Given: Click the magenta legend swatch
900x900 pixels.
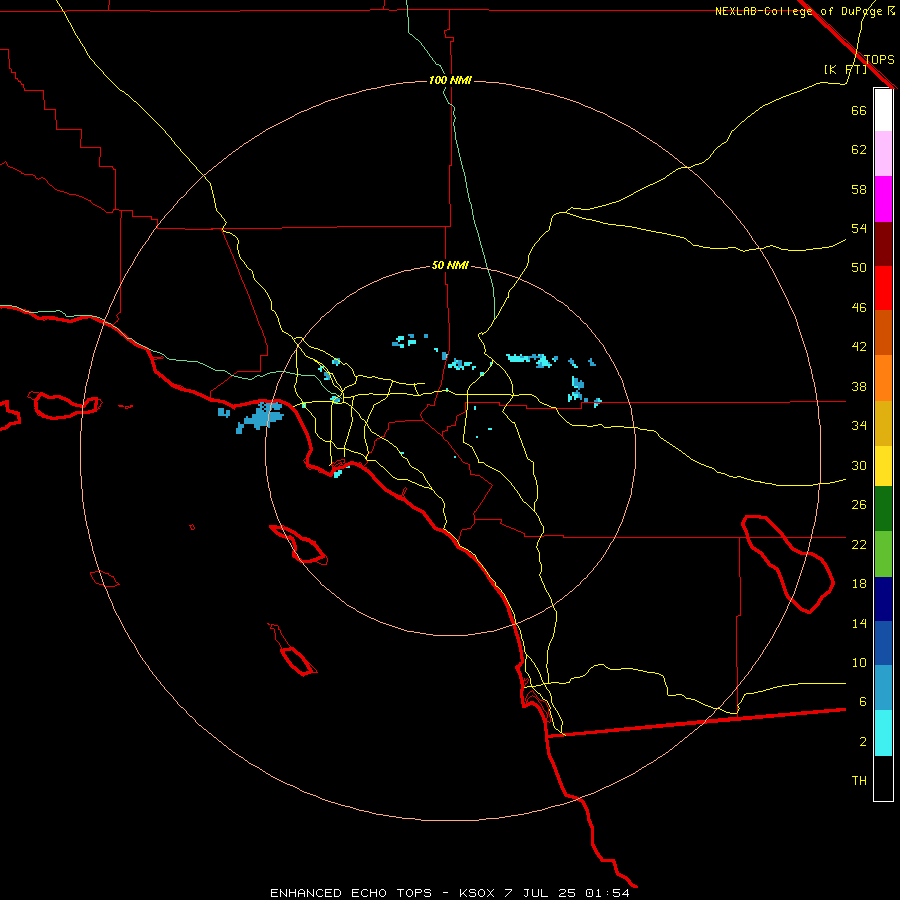Looking at the screenshot, I should [x=883, y=199].
